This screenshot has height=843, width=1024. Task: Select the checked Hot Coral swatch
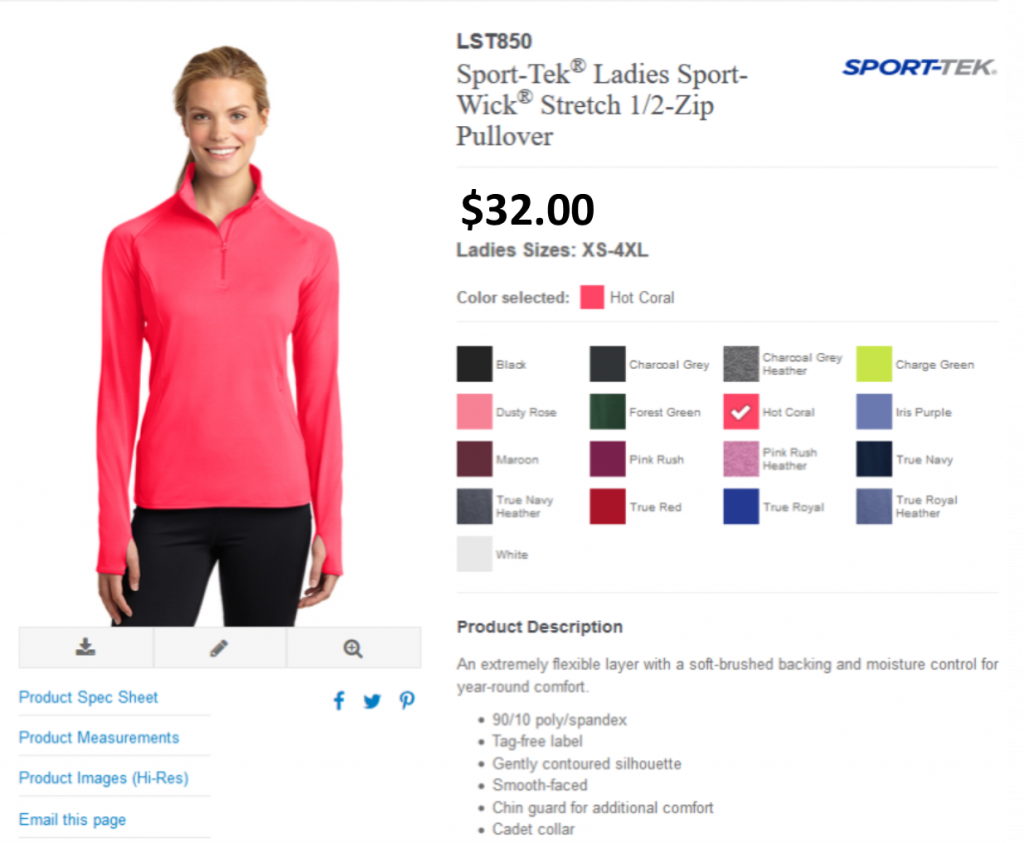coord(741,411)
